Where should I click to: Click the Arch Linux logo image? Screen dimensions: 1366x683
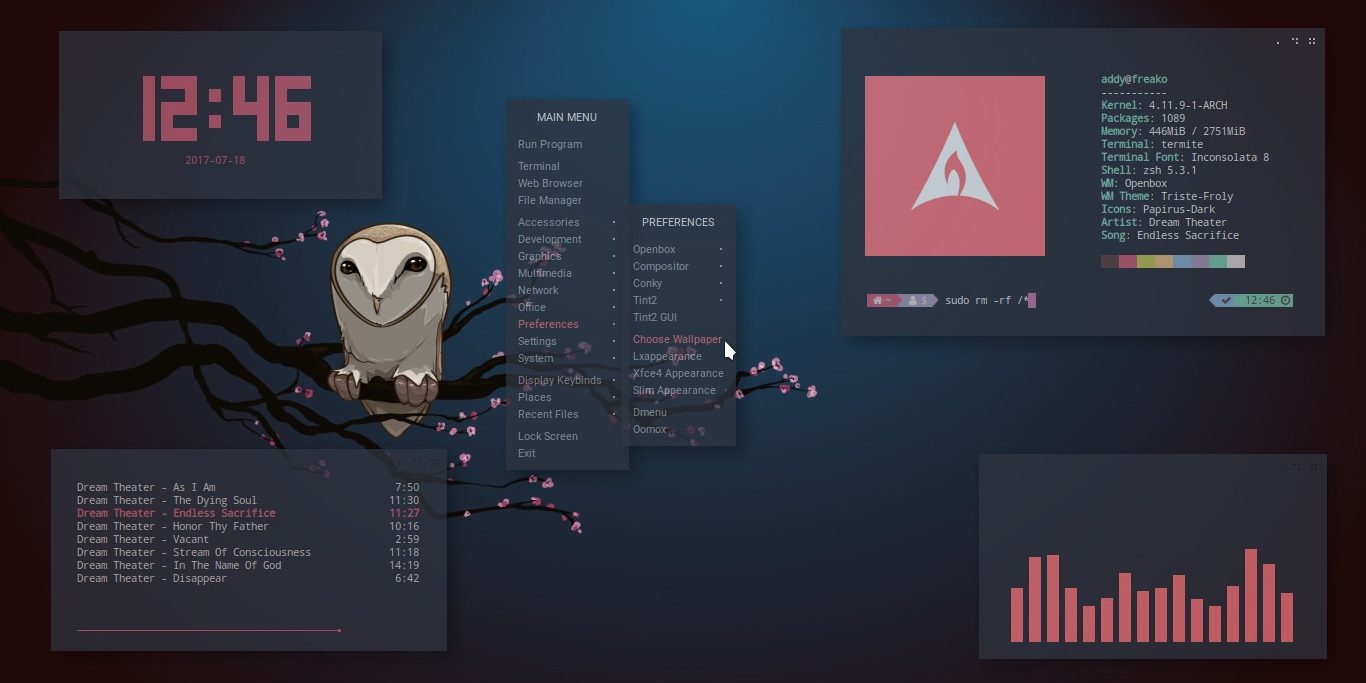click(x=954, y=166)
